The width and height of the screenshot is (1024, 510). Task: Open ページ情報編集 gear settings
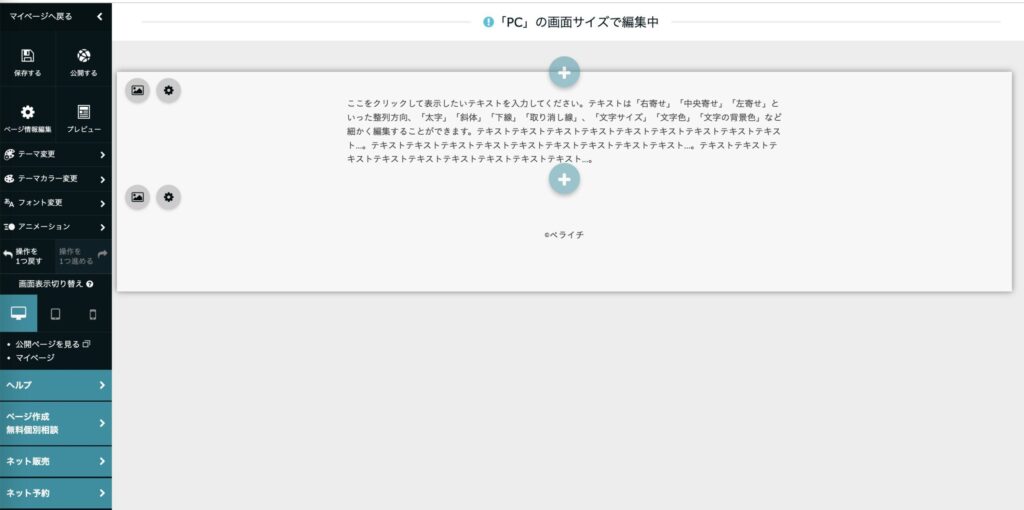point(27,112)
